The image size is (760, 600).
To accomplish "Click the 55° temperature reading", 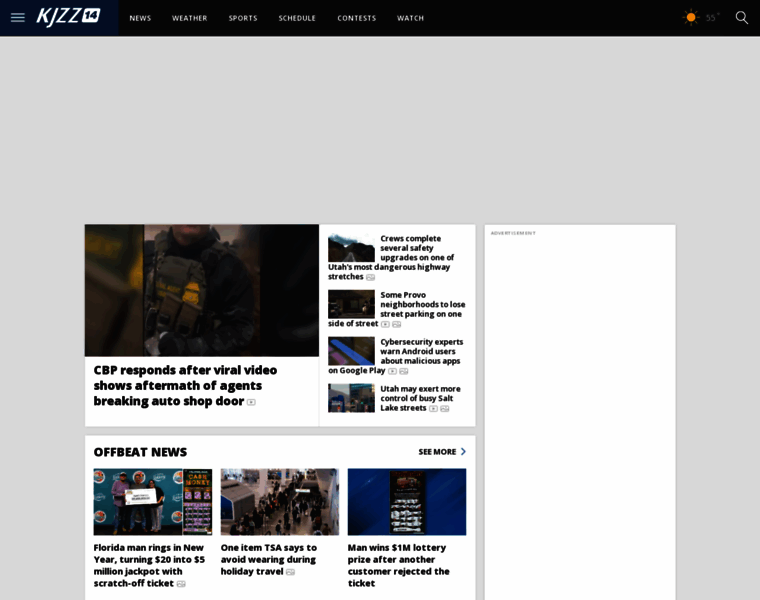I will click(x=712, y=18).
